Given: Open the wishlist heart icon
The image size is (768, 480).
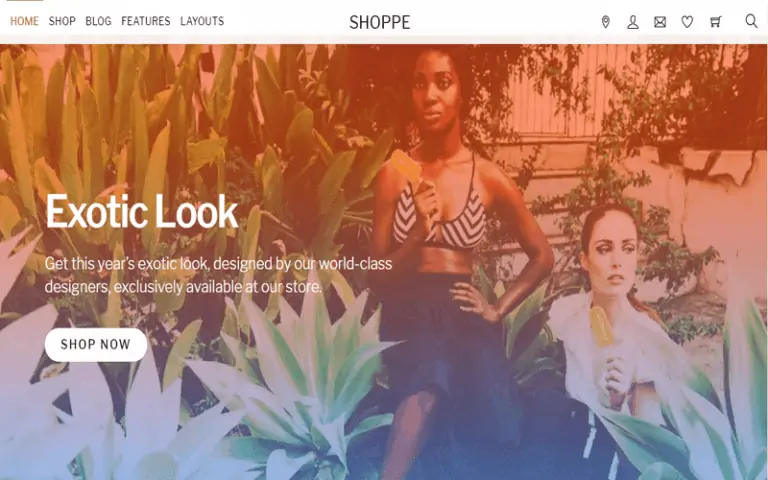Looking at the screenshot, I should pyautogui.click(x=687, y=22).
